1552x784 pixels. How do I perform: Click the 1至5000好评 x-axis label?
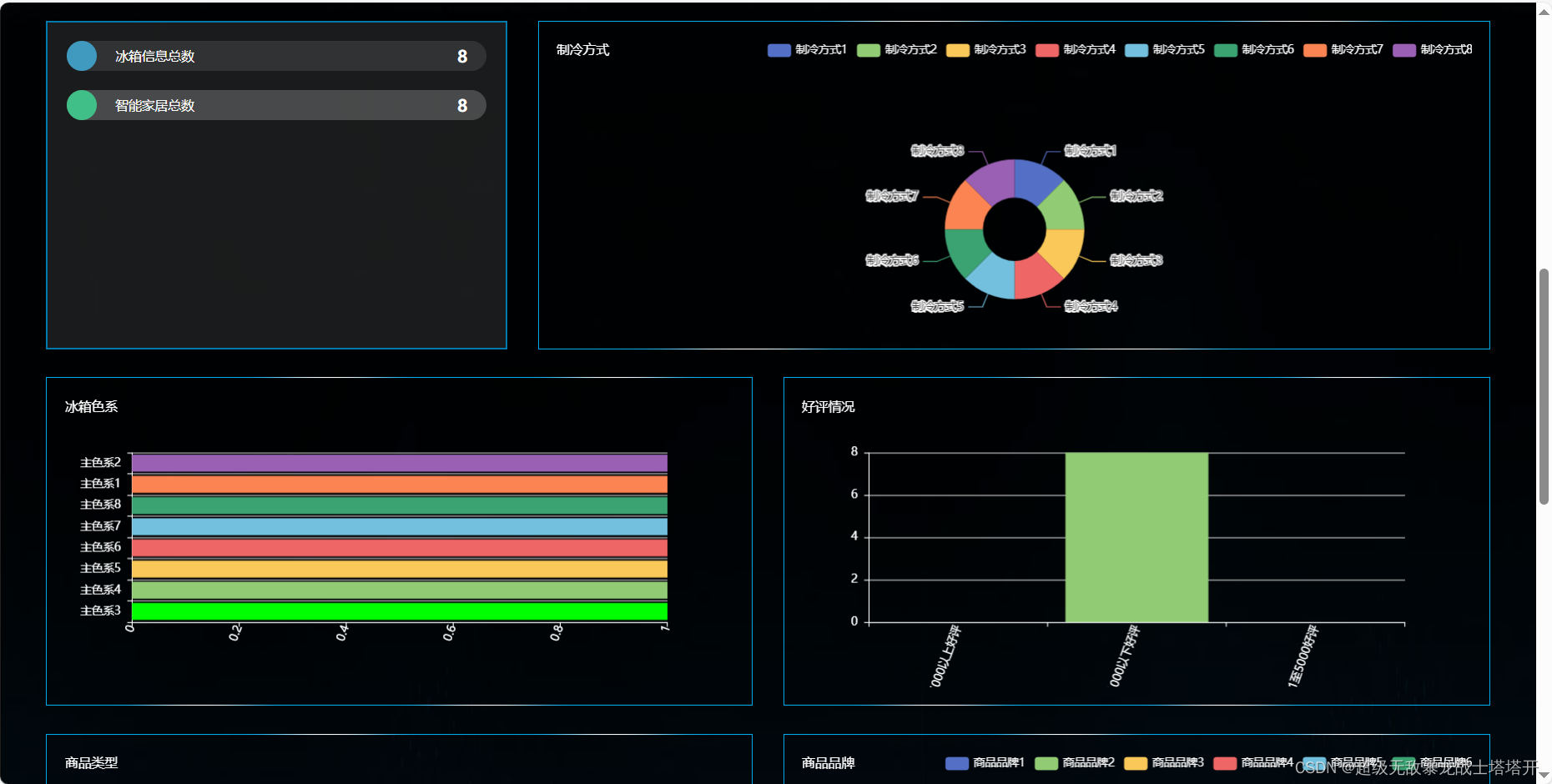pyautogui.click(x=1303, y=656)
